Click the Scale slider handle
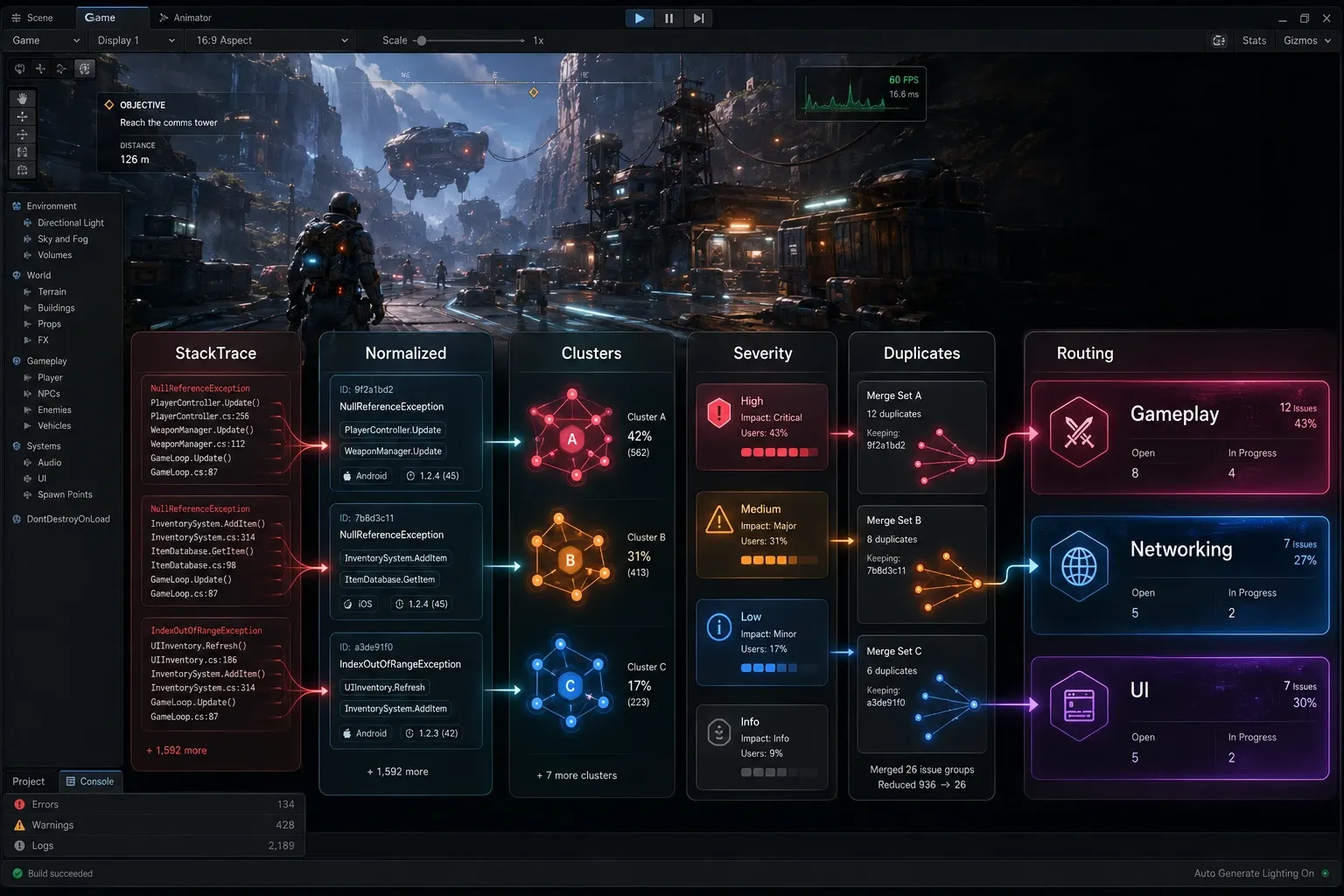The width and height of the screenshot is (1344, 896). coord(422,40)
